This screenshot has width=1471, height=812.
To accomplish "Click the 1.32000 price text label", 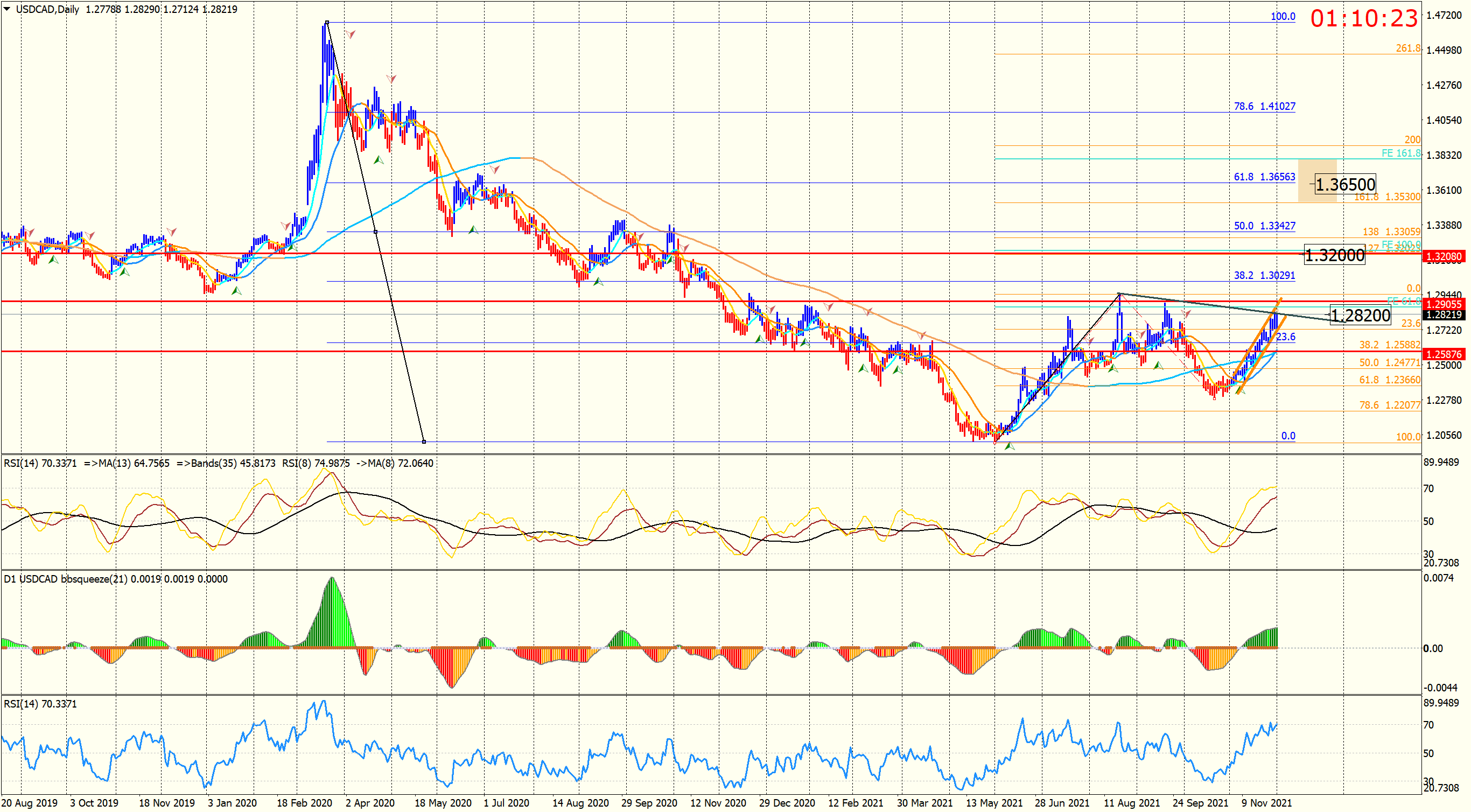I will pyautogui.click(x=1335, y=255).
